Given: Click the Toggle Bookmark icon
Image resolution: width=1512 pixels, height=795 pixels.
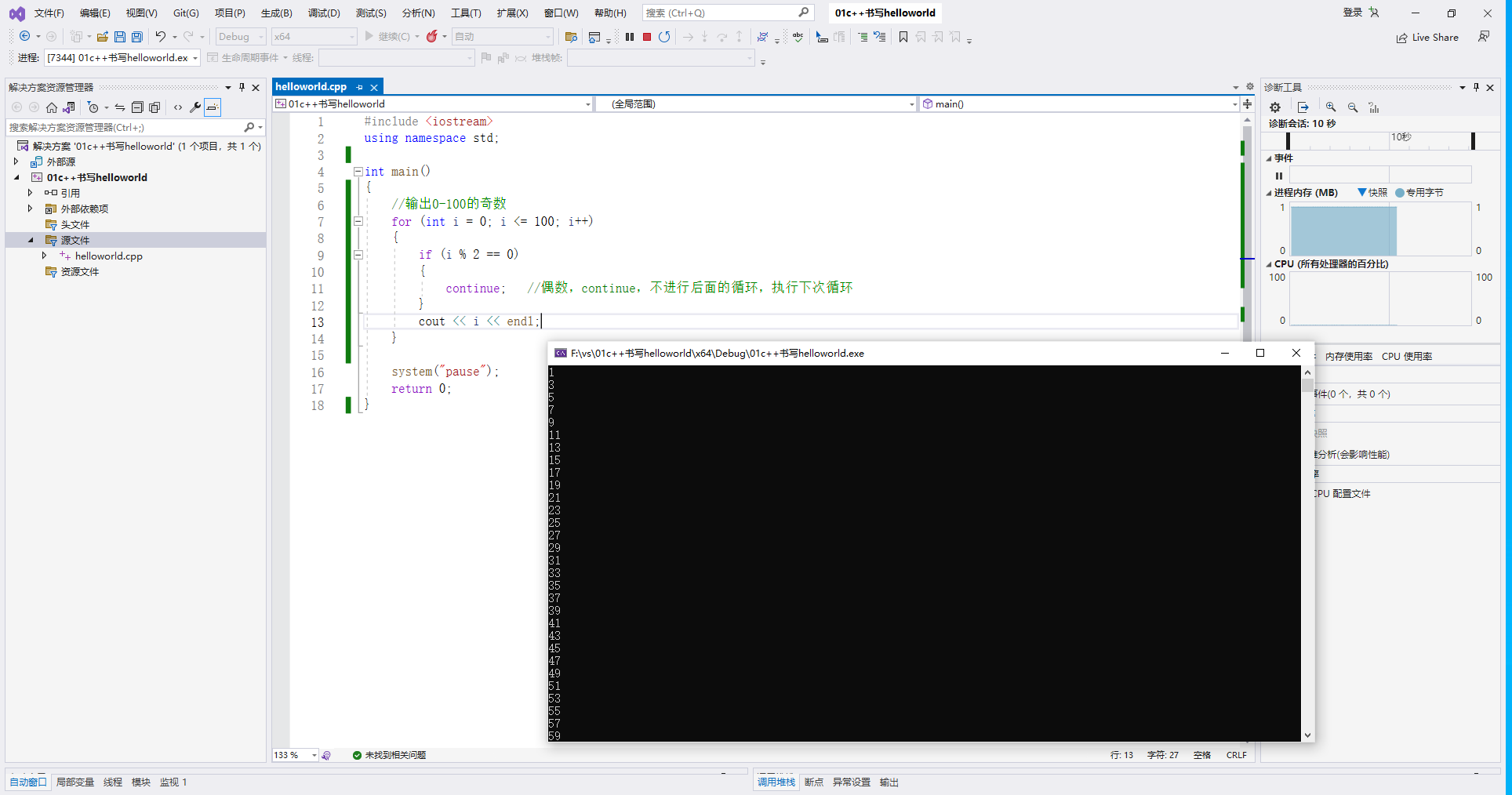Looking at the screenshot, I should tap(903, 37).
